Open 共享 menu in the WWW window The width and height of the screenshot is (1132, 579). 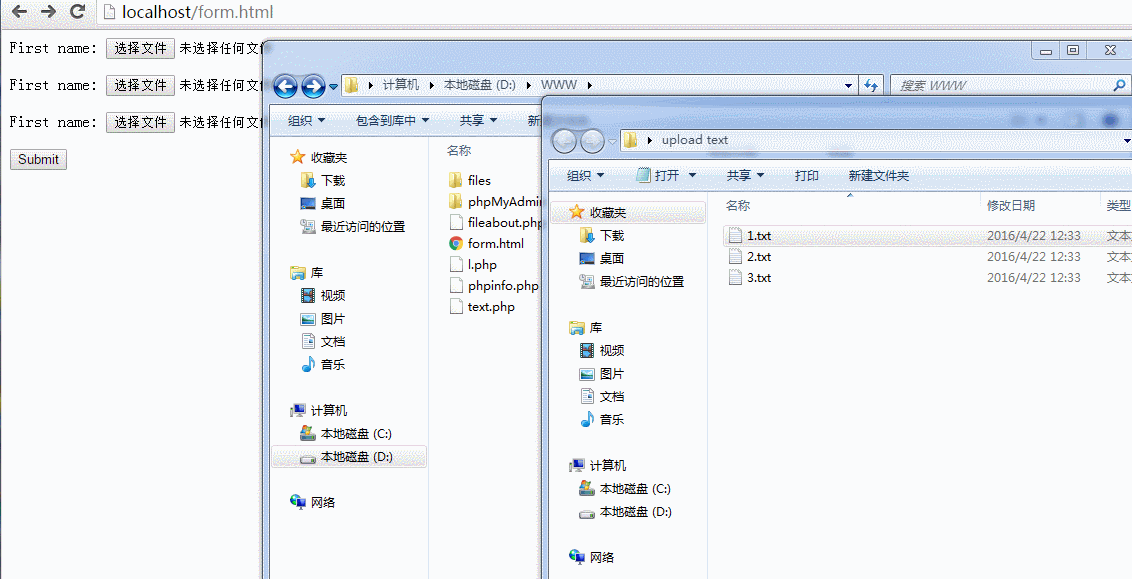click(479, 121)
